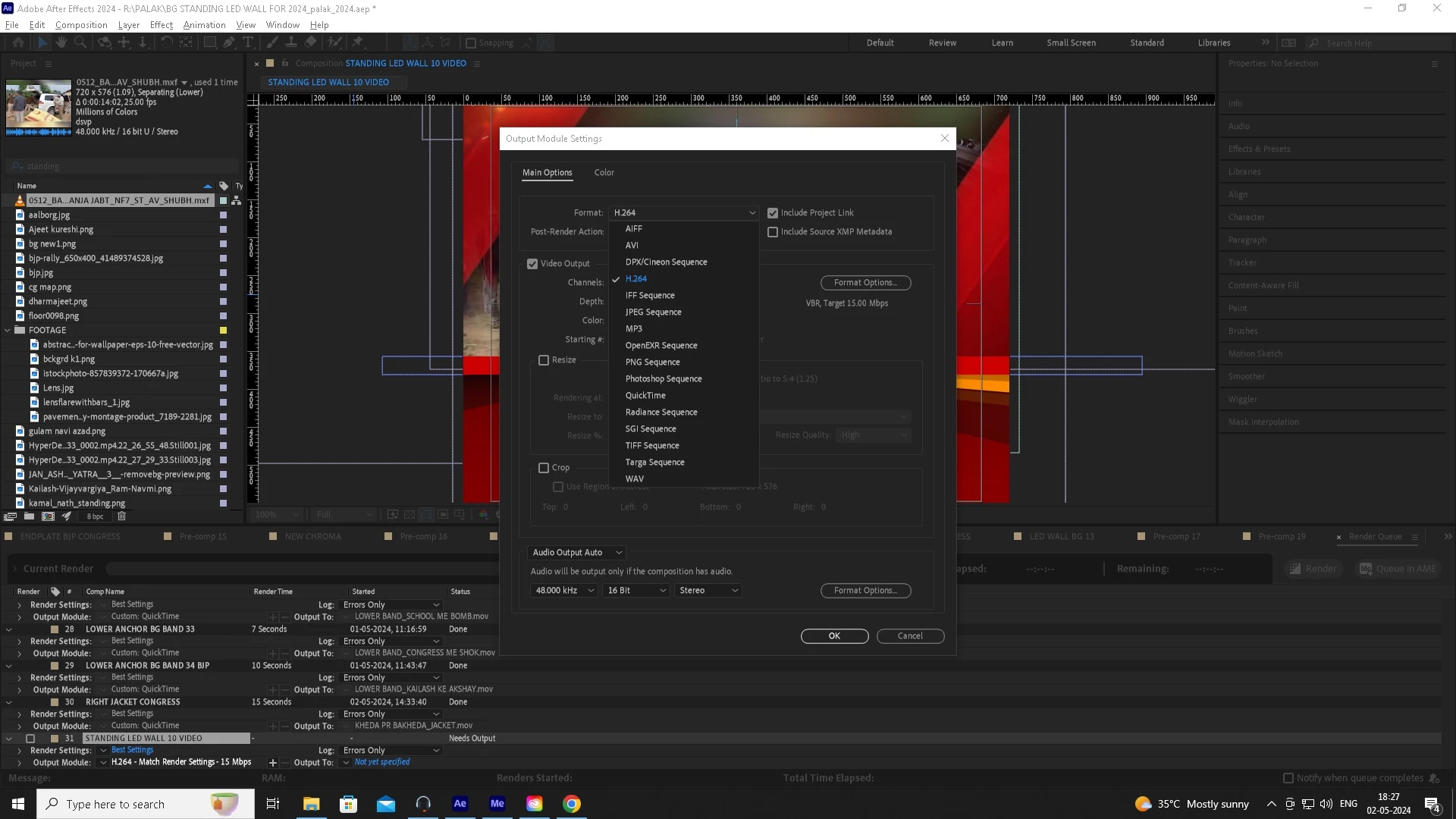
Task: Collapse the FOOTAGE folder in Project panel
Action: (8, 331)
